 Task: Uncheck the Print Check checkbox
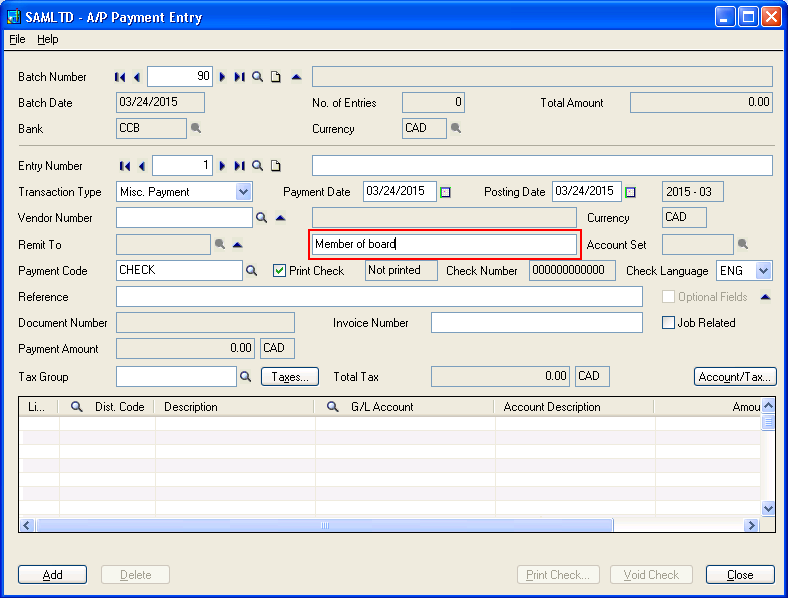tap(279, 271)
